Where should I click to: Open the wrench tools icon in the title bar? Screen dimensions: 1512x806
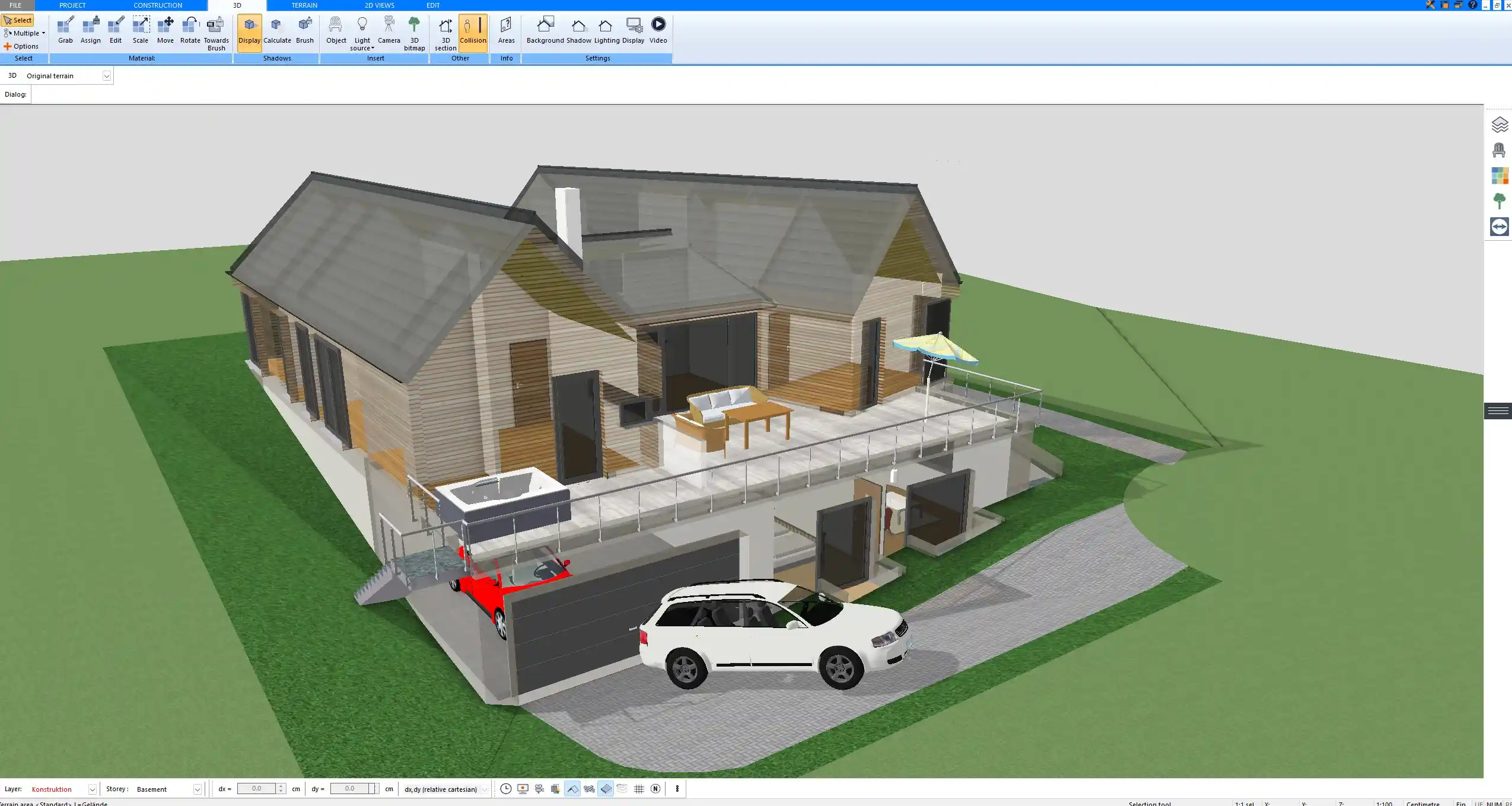tap(1431, 5)
